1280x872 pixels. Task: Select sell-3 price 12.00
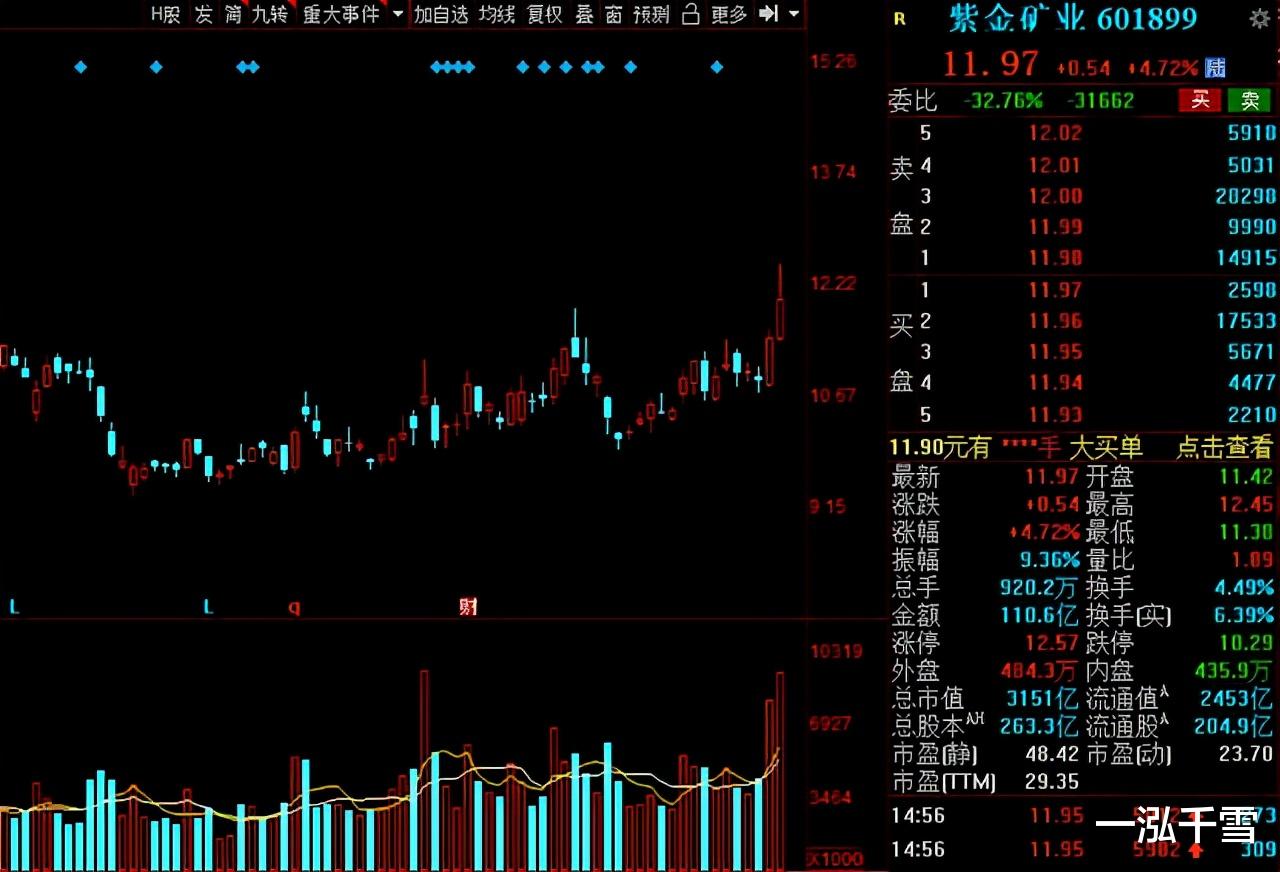pyautogui.click(x=1055, y=196)
